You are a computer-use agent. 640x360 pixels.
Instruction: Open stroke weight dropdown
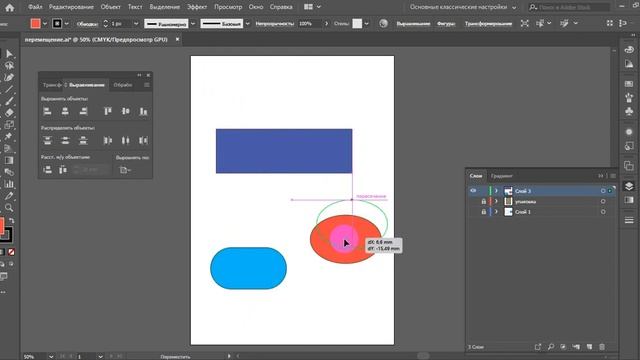point(136,24)
